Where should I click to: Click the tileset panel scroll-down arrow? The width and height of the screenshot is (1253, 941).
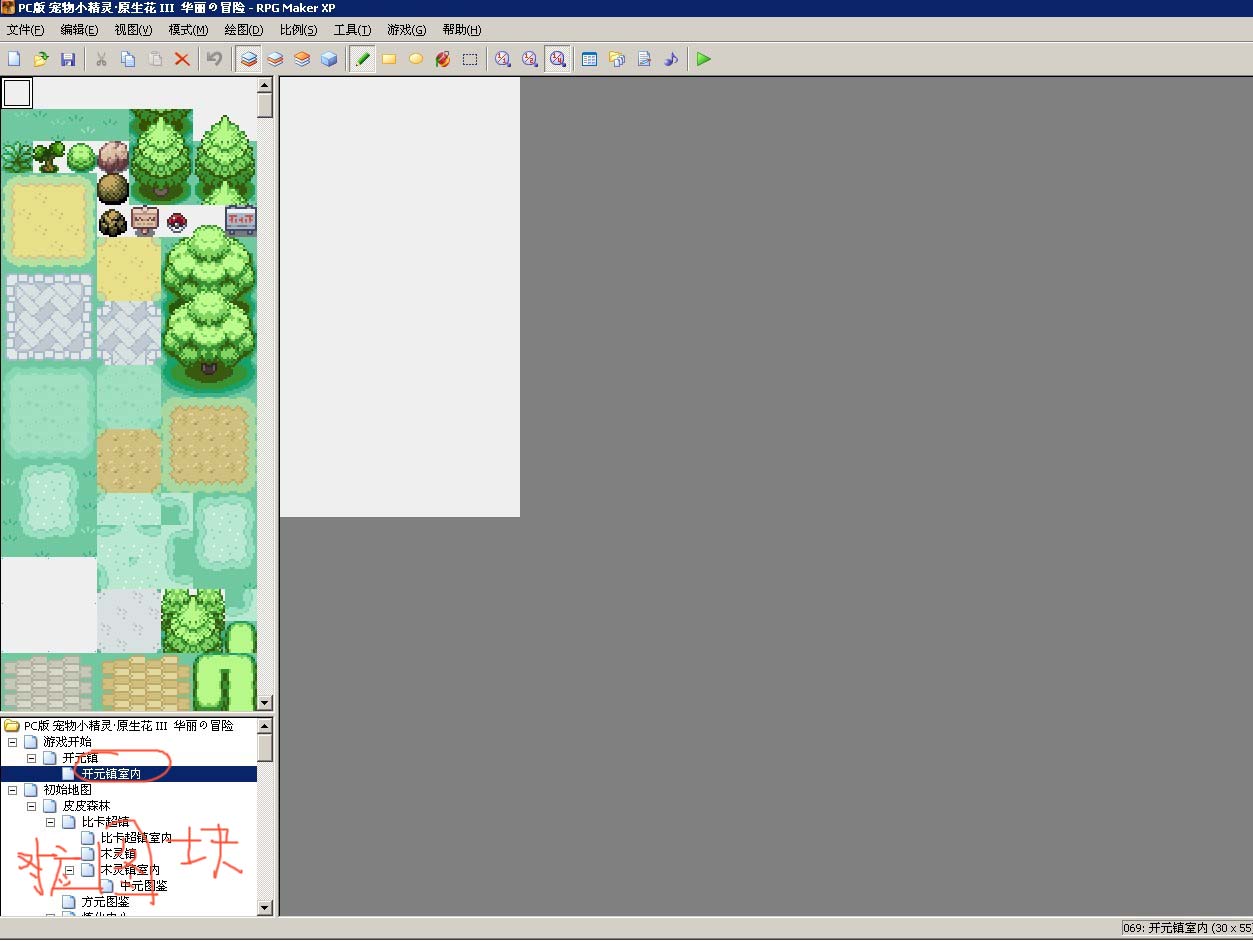pos(265,703)
